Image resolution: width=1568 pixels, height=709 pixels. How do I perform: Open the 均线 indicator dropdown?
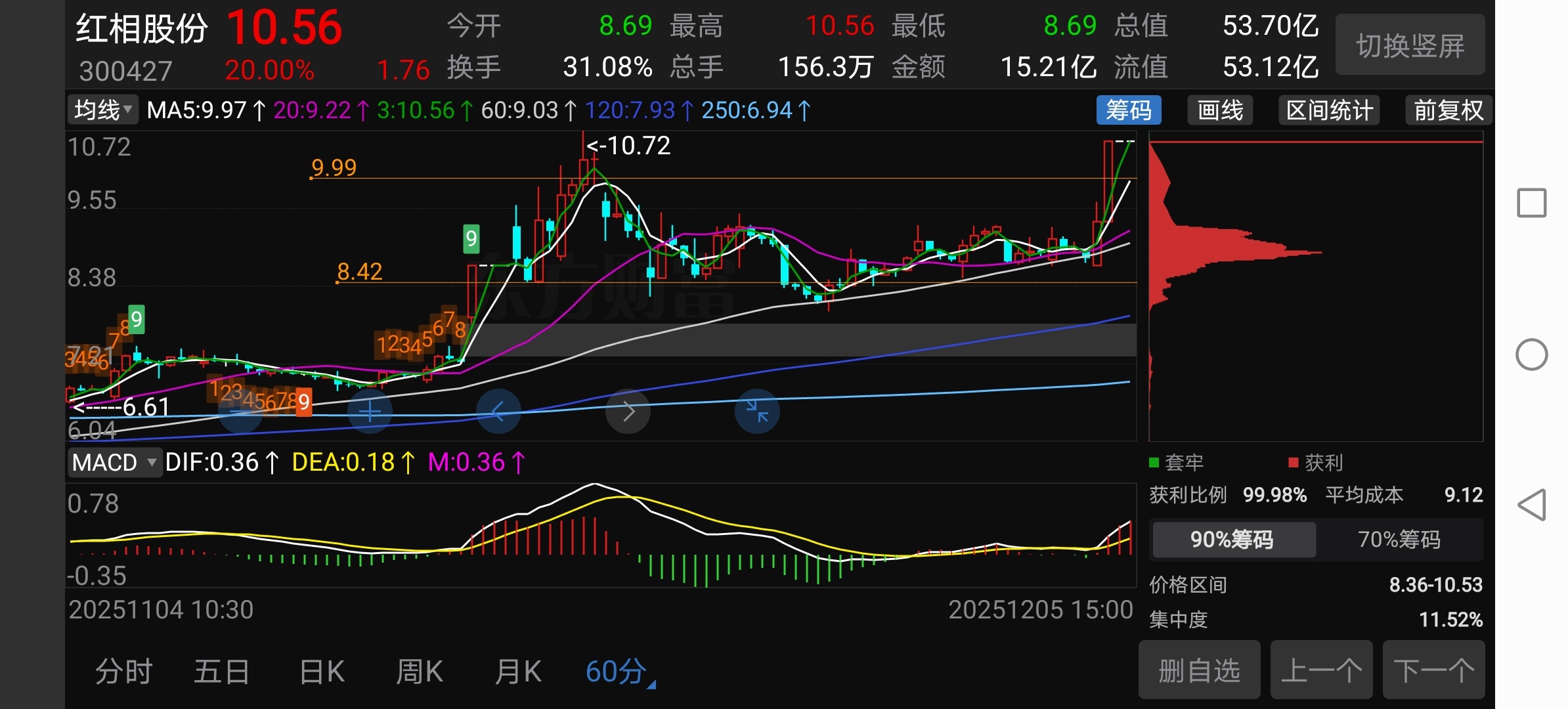point(102,110)
